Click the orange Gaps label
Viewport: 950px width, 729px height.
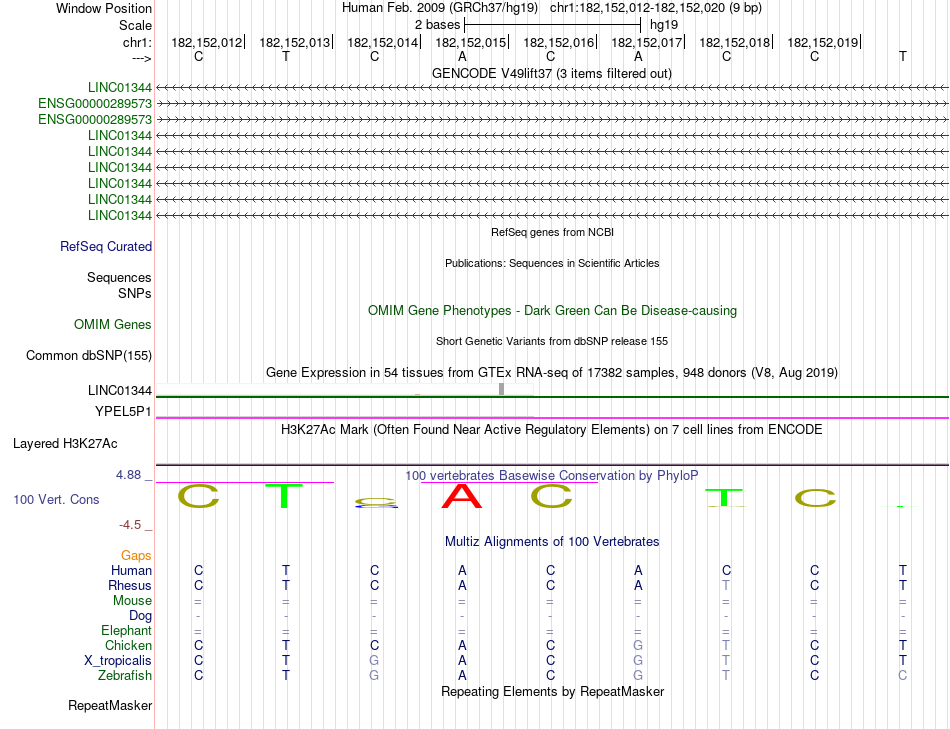click(x=136, y=556)
